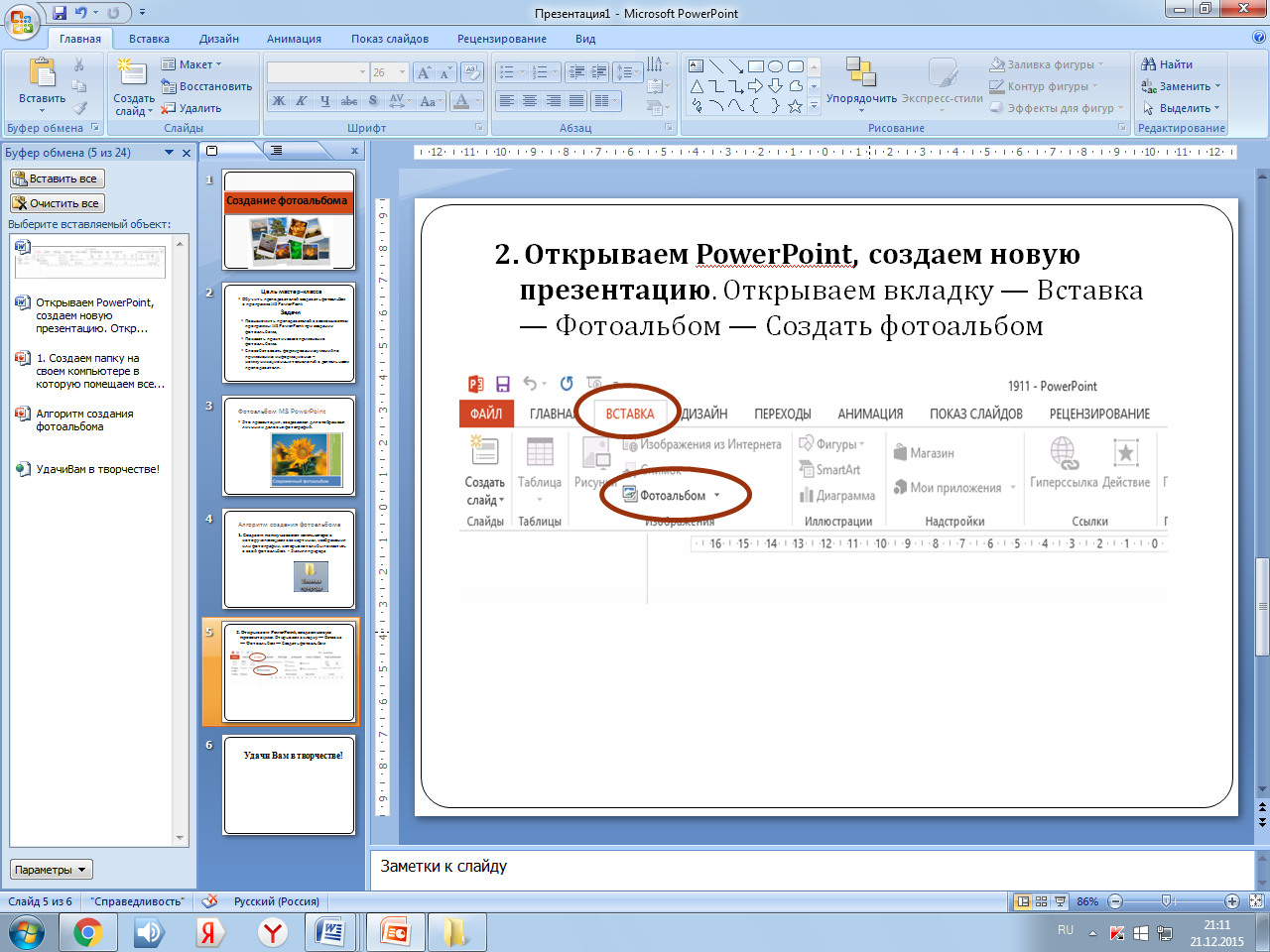This screenshot has height=952, width=1270.
Task: Switch to the Дизайн tab
Action: coord(218,39)
